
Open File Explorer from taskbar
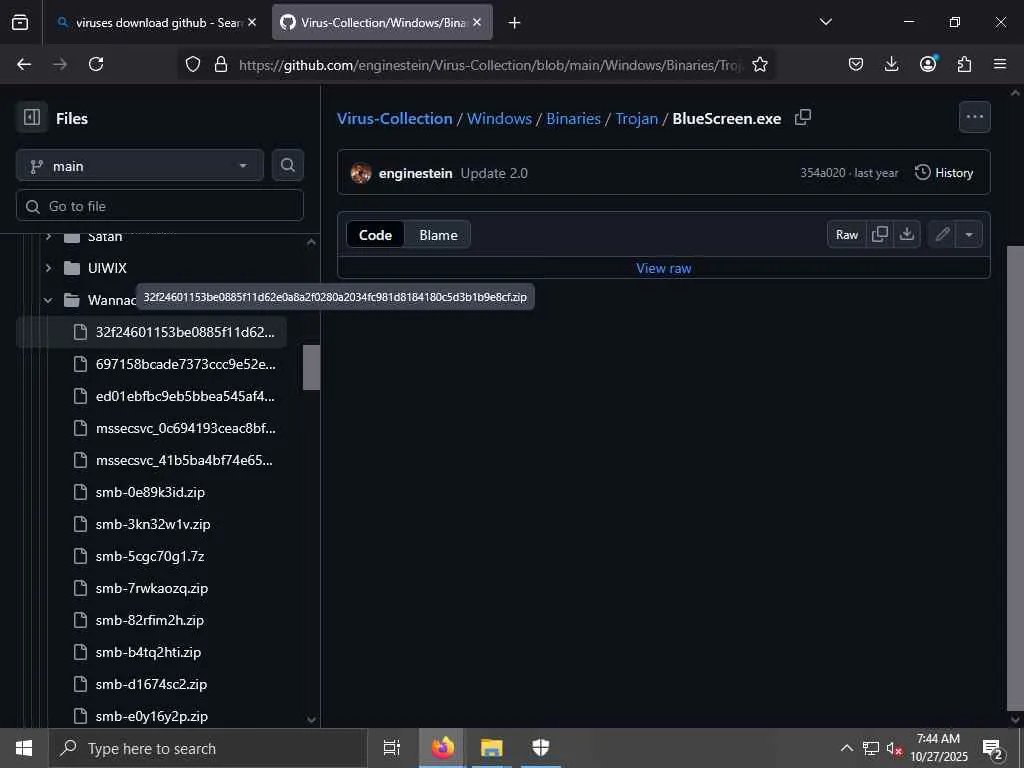pyautogui.click(x=491, y=748)
